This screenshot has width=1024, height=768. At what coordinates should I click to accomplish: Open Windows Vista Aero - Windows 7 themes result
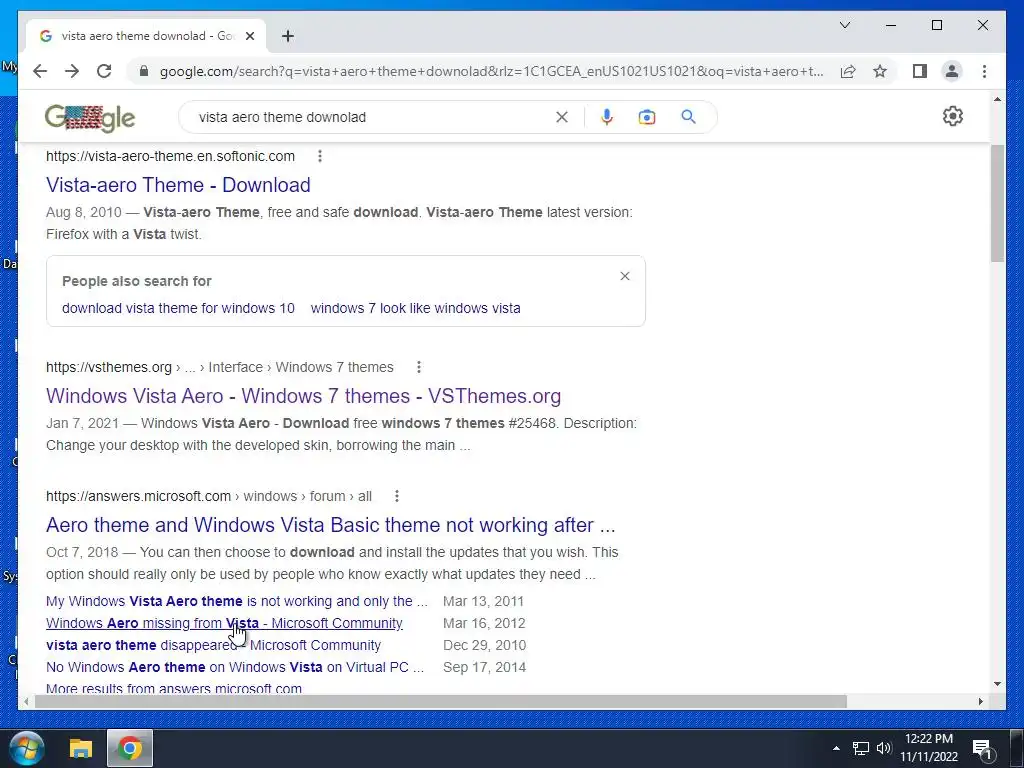(304, 396)
